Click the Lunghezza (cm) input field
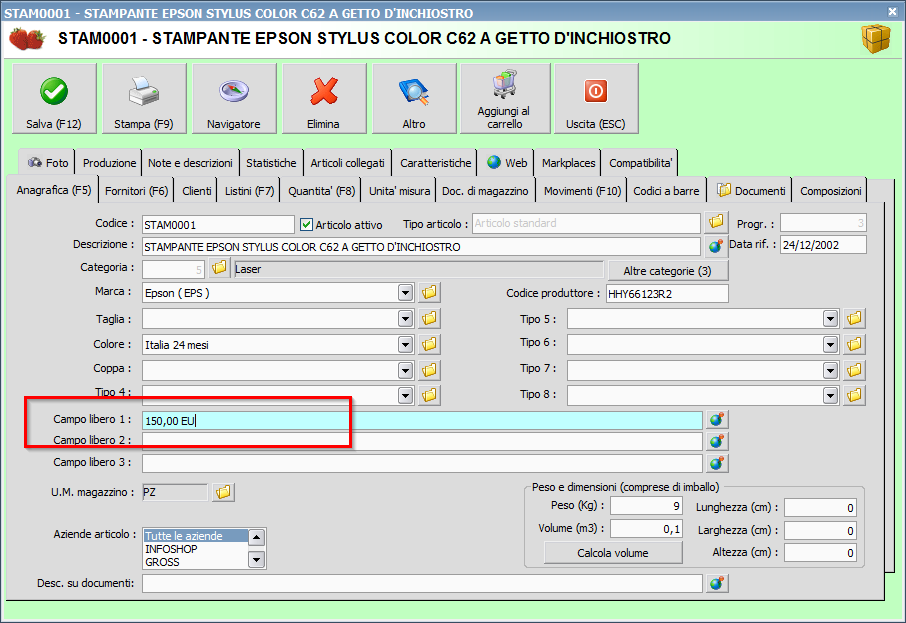This screenshot has width=906, height=623. point(820,508)
